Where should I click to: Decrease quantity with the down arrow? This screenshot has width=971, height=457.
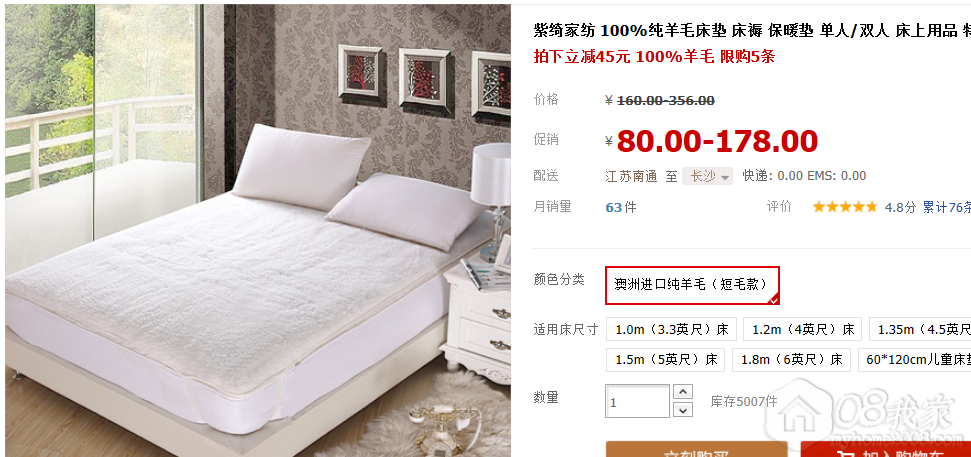[682, 410]
